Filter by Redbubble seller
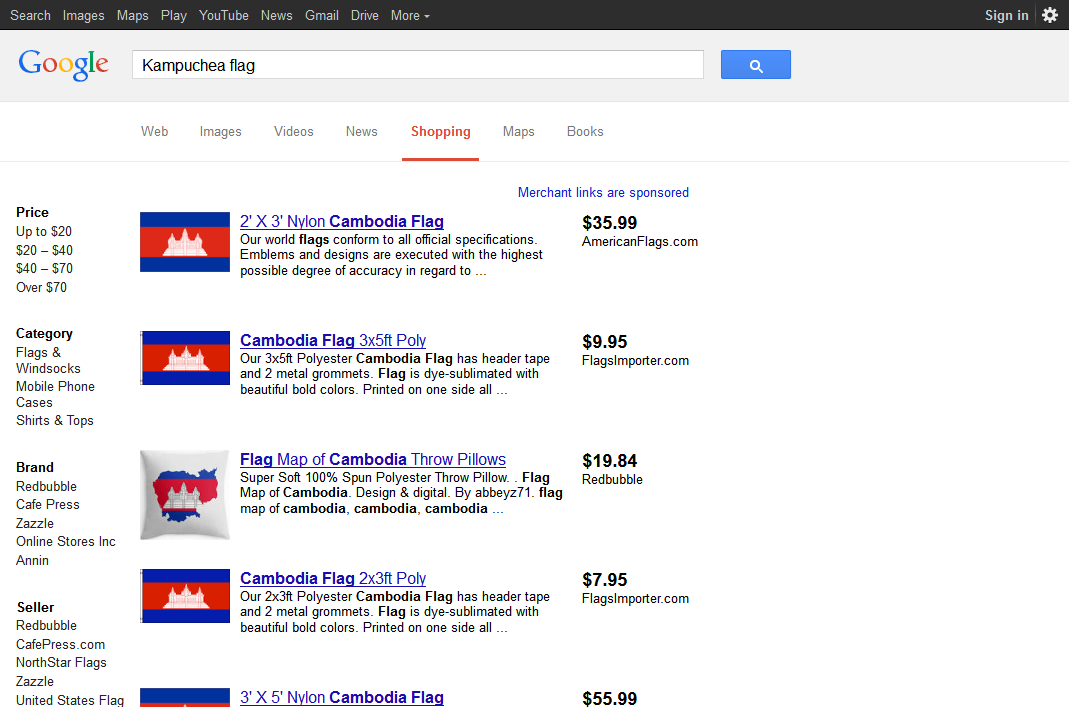The width and height of the screenshot is (1069, 707). [x=46, y=626]
